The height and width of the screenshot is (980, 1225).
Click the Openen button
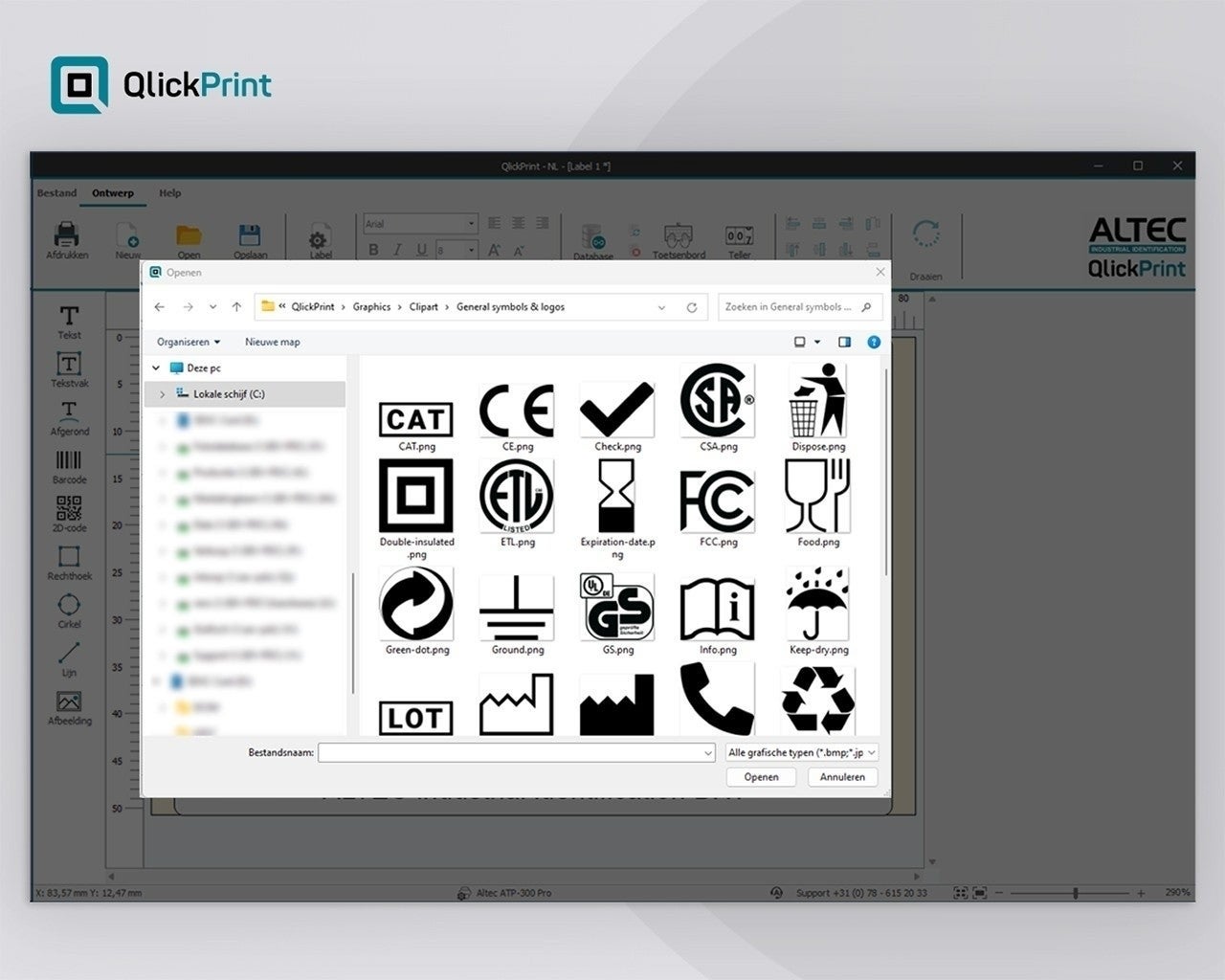tap(761, 777)
